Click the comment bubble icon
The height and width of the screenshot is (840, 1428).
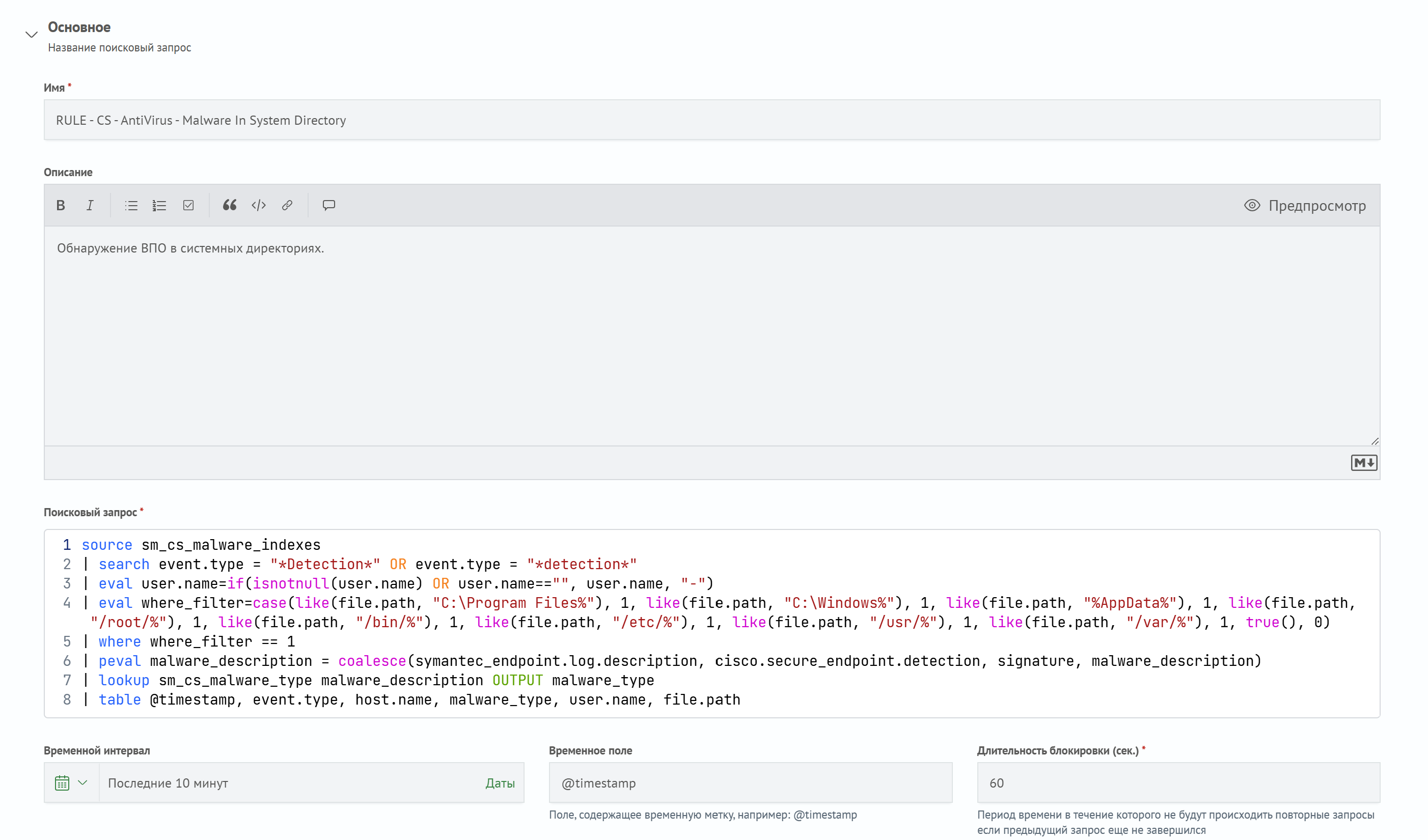coord(328,206)
